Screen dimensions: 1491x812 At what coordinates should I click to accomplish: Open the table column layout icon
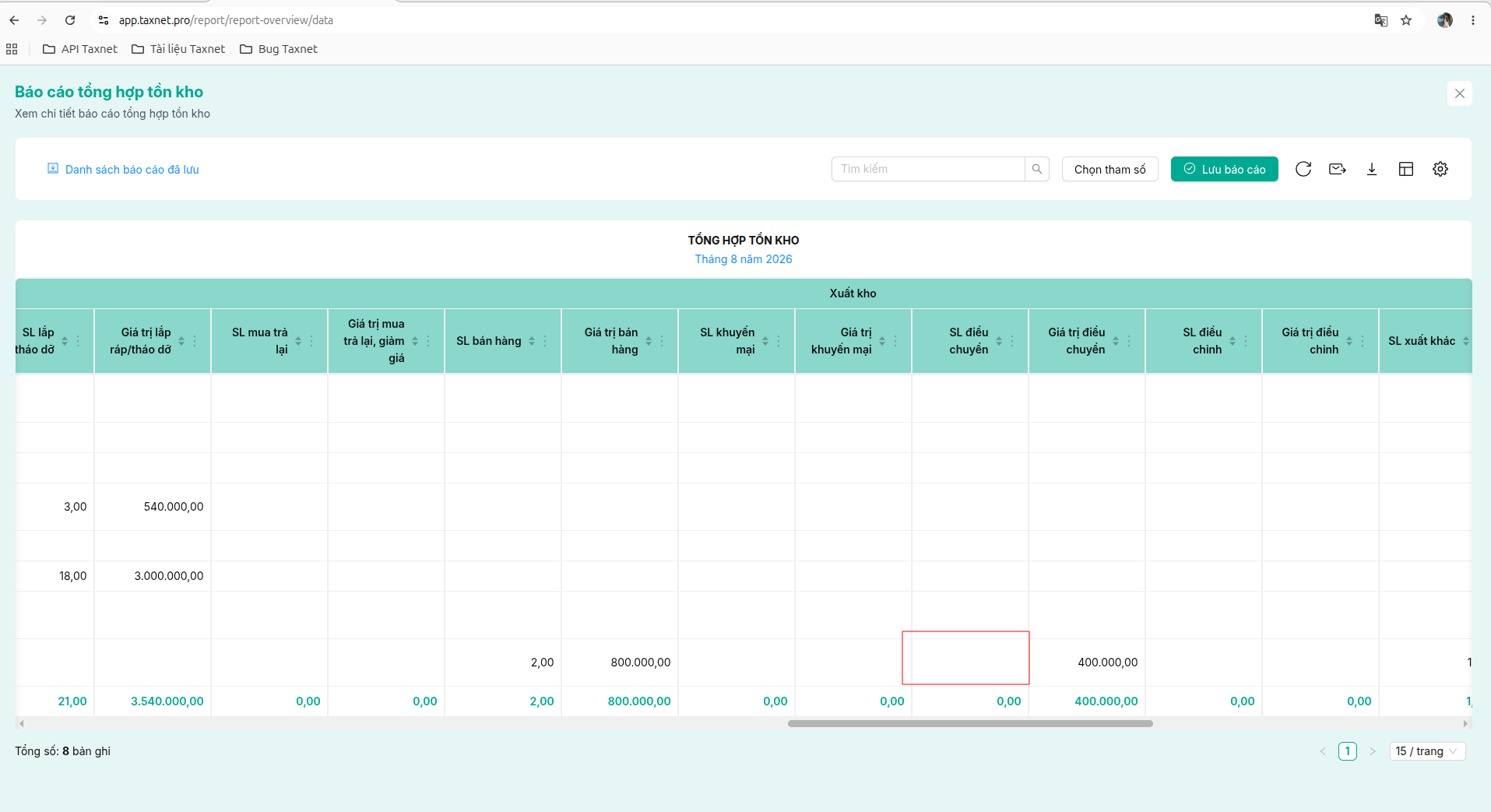pyautogui.click(x=1406, y=169)
